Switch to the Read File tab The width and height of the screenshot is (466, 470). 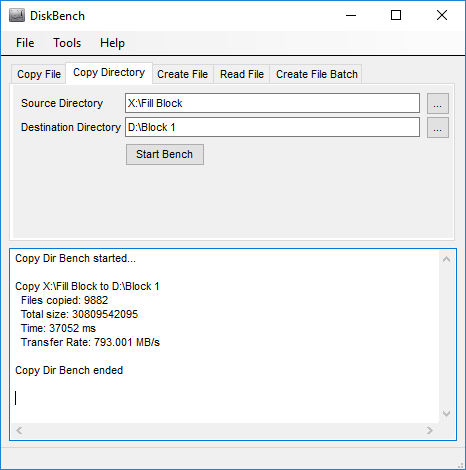point(242,74)
